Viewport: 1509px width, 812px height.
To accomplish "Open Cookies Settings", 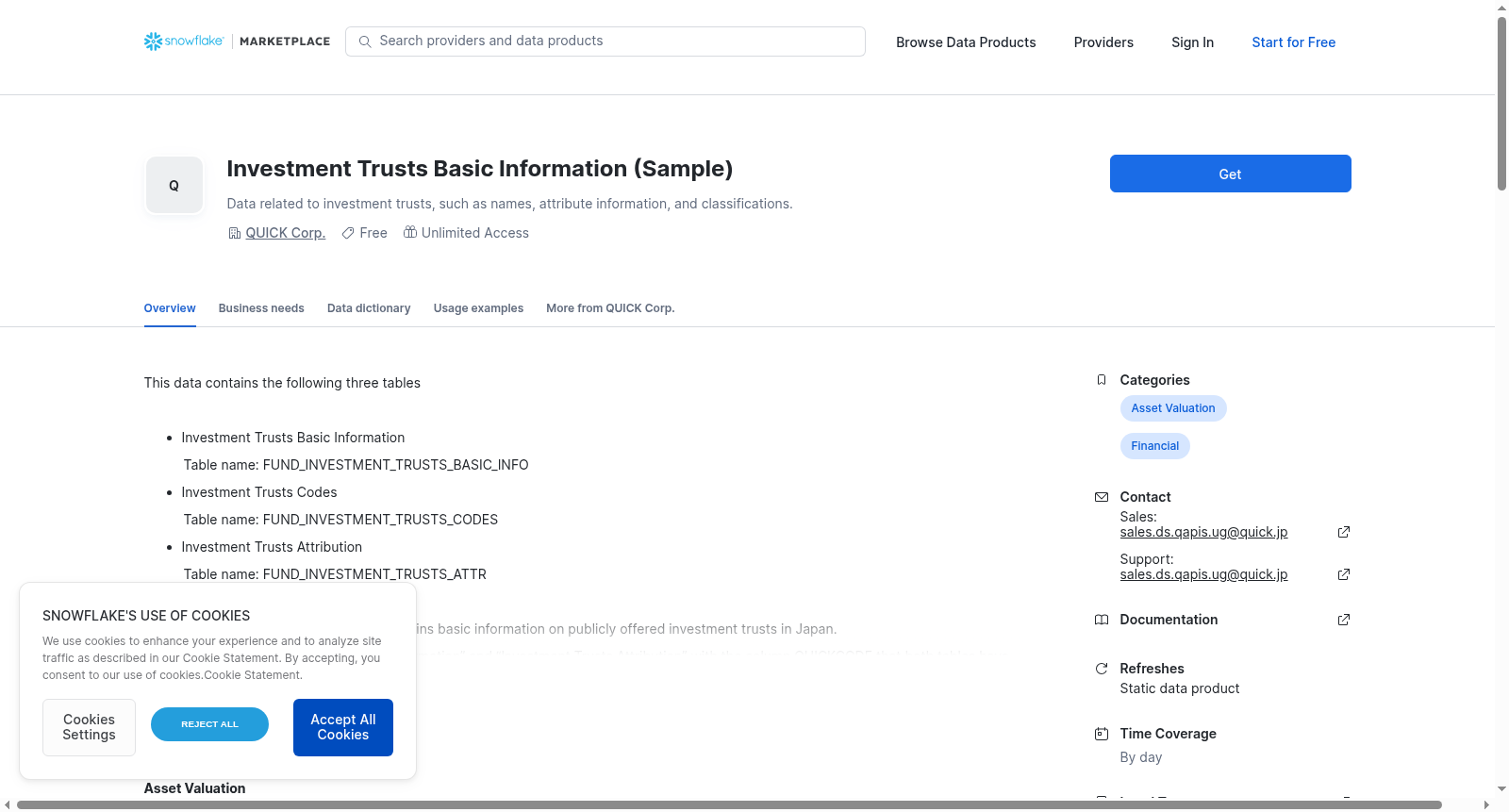I will coord(89,727).
